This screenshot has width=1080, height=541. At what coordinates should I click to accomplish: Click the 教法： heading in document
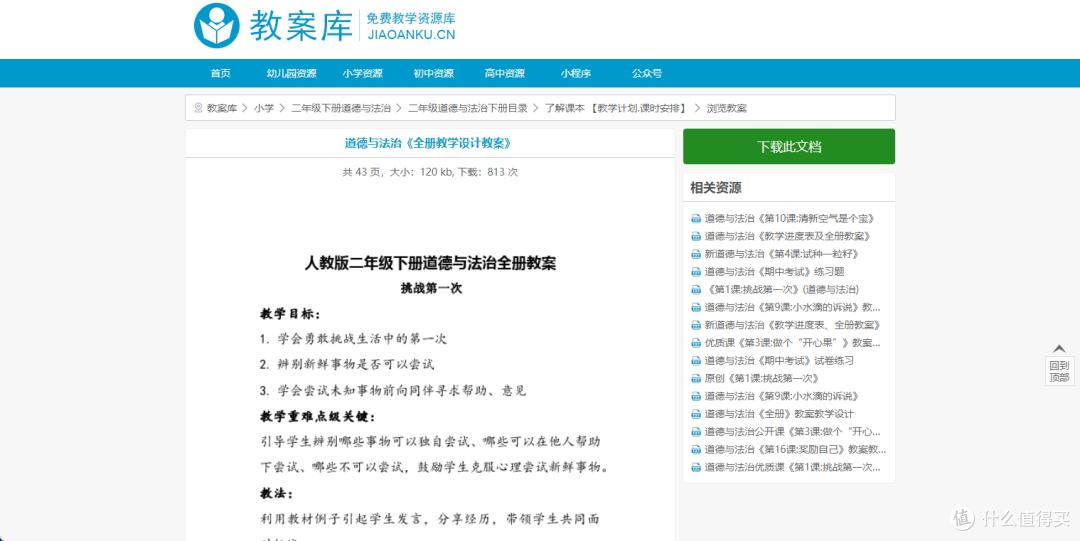(x=276, y=494)
